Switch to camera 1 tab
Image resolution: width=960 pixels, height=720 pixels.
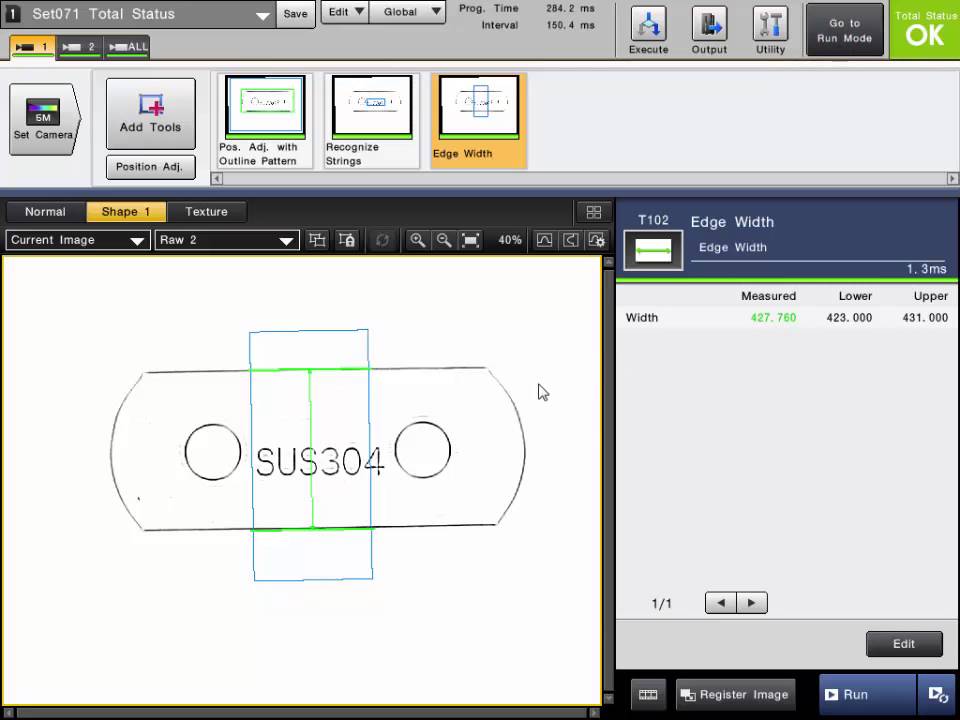click(32, 47)
